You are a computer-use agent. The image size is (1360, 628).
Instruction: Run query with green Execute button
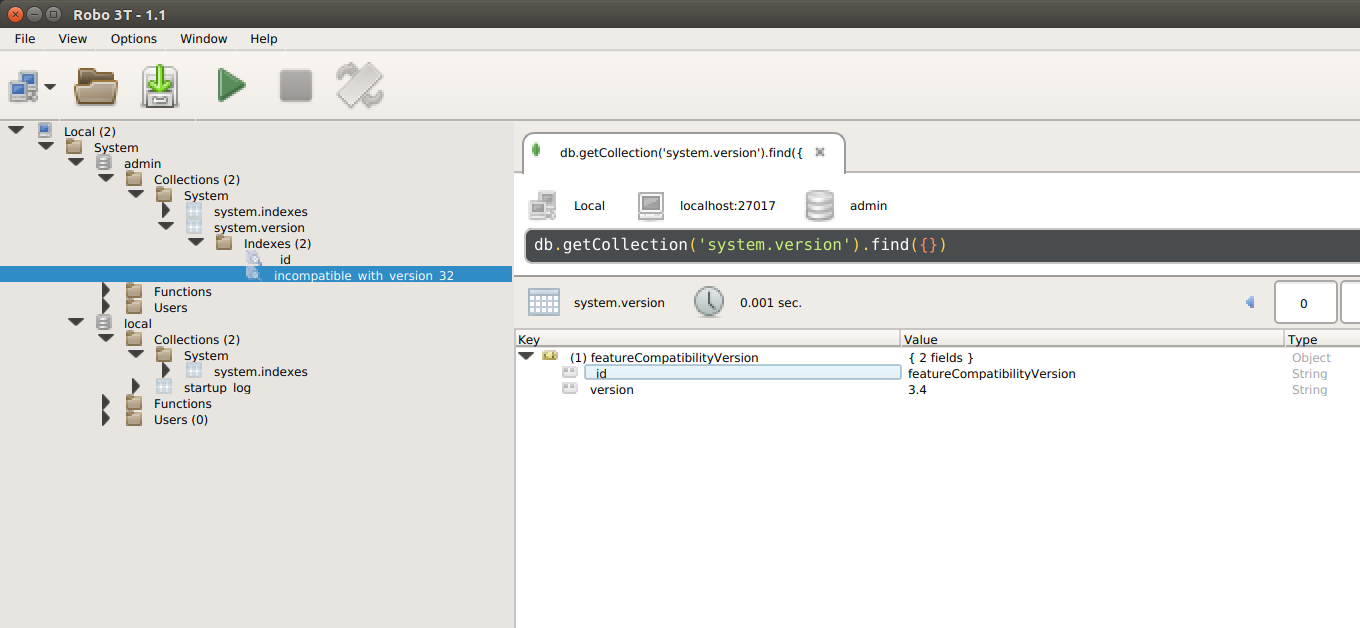[231, 86]
